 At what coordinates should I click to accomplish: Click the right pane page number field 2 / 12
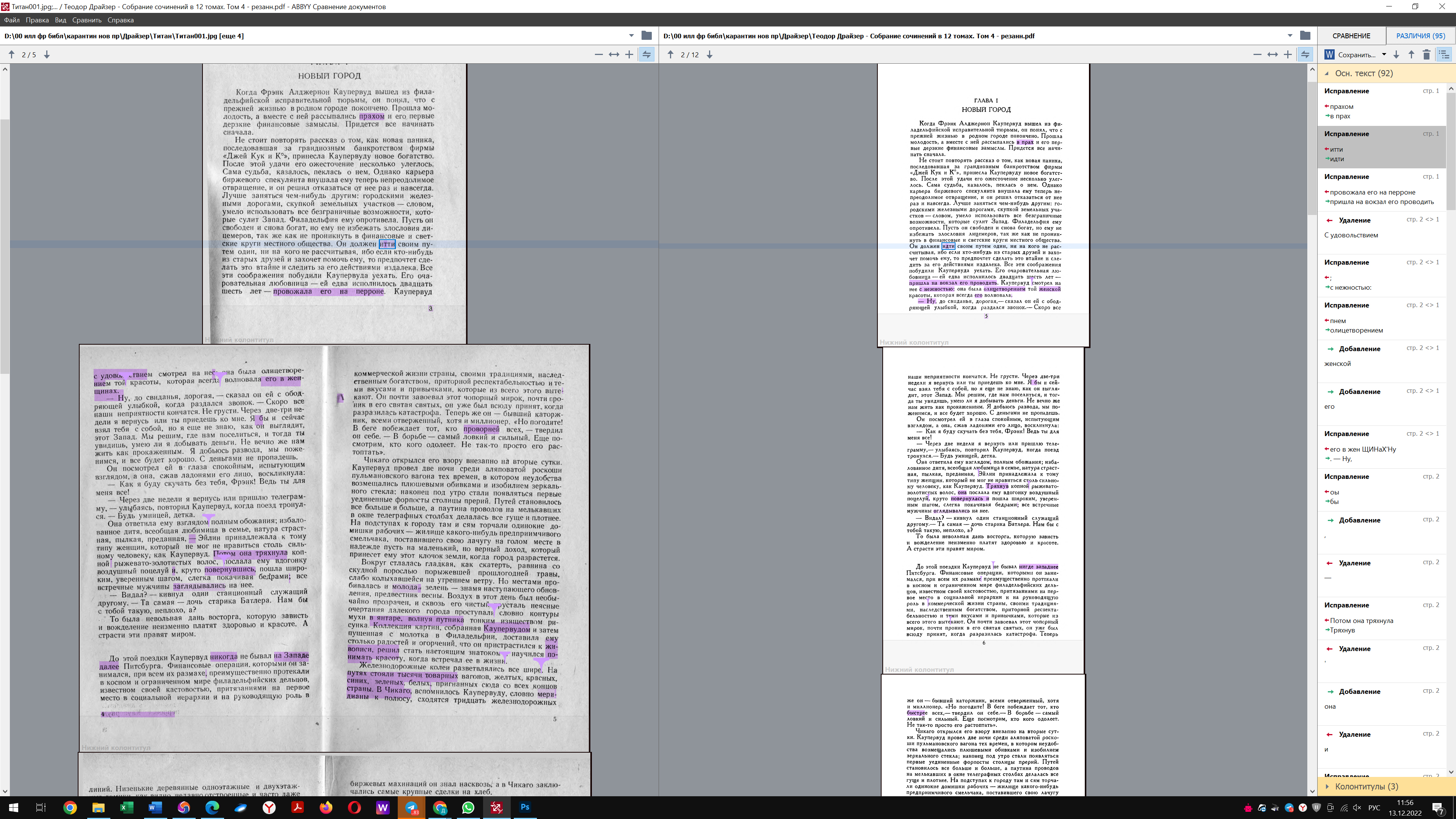[x=690, y=55]
